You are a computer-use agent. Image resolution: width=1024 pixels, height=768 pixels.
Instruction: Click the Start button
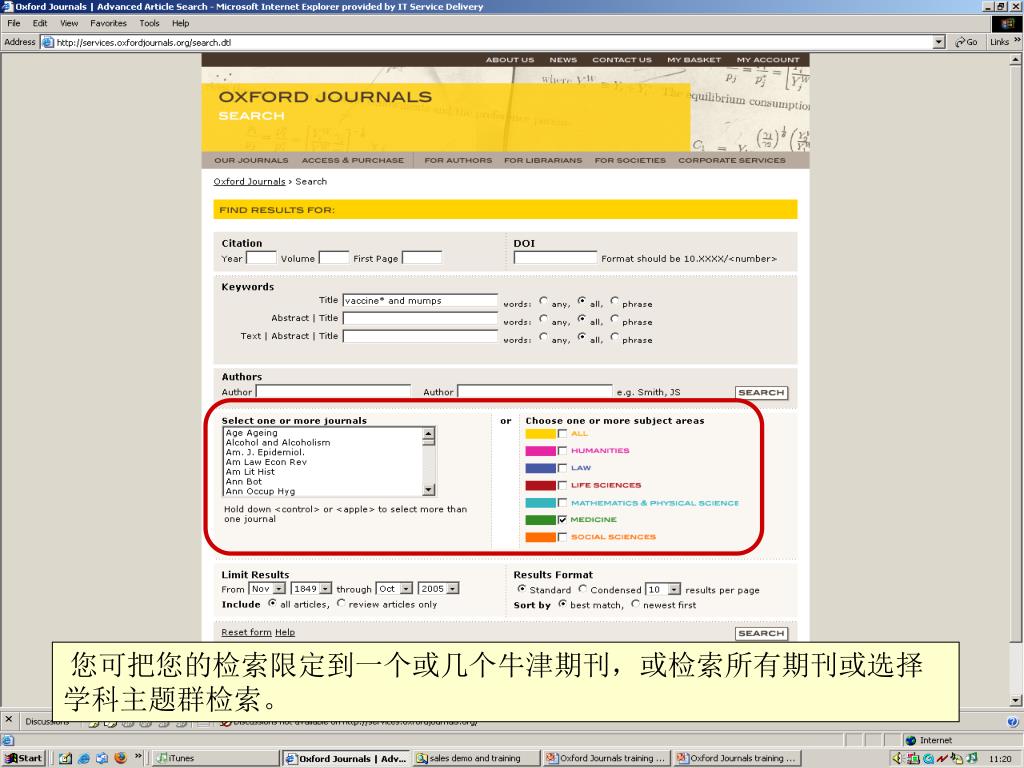pyautogui.click(x=24, y=758)
